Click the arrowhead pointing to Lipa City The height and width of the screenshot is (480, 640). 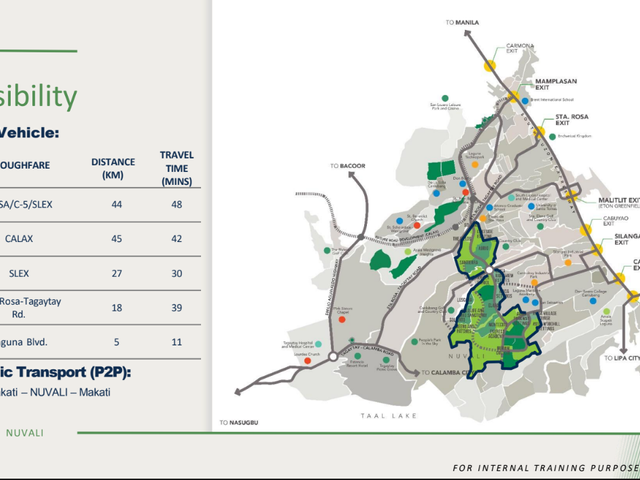(623, 351)
